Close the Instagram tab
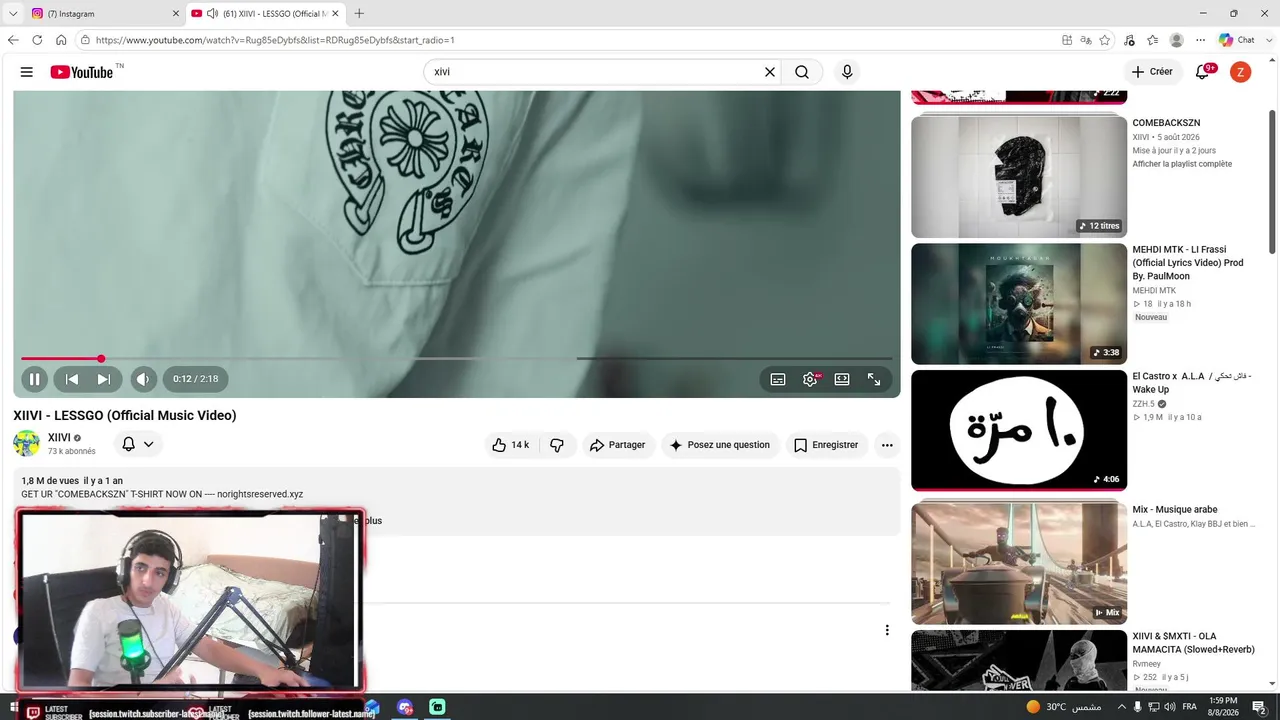1280x720 pixels. coord(176,14)
